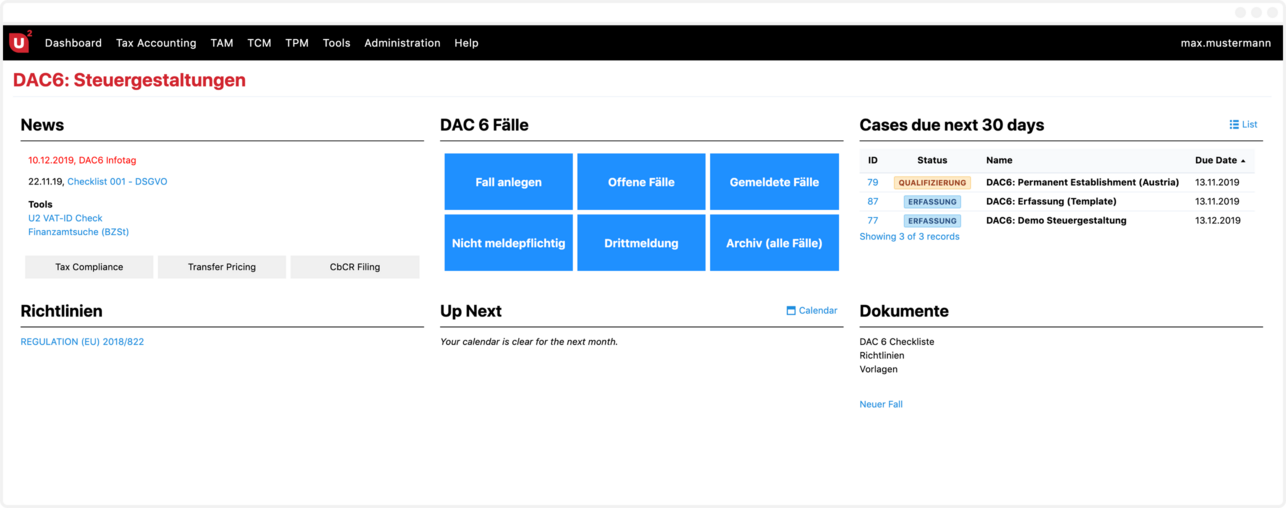Open the Administration menu
The image size is (1286, 508).
point(402,43)
